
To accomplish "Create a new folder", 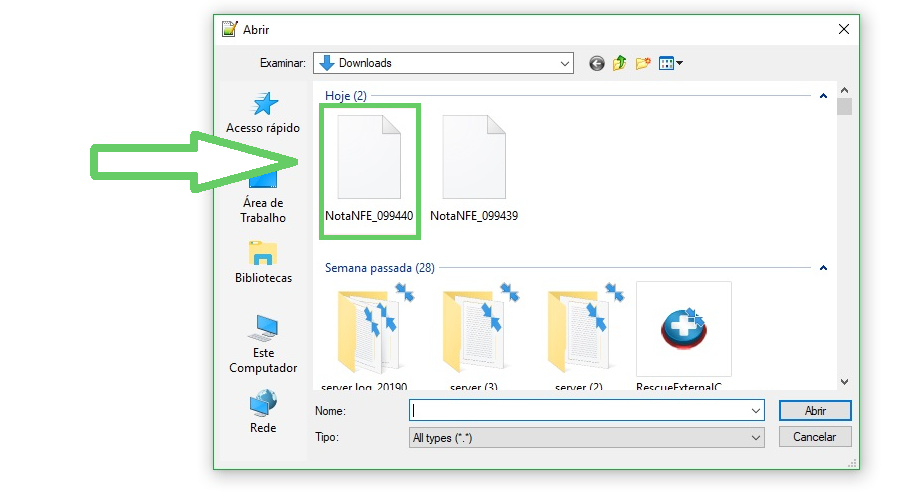I will pyautogui.click(x=643, y=63).
